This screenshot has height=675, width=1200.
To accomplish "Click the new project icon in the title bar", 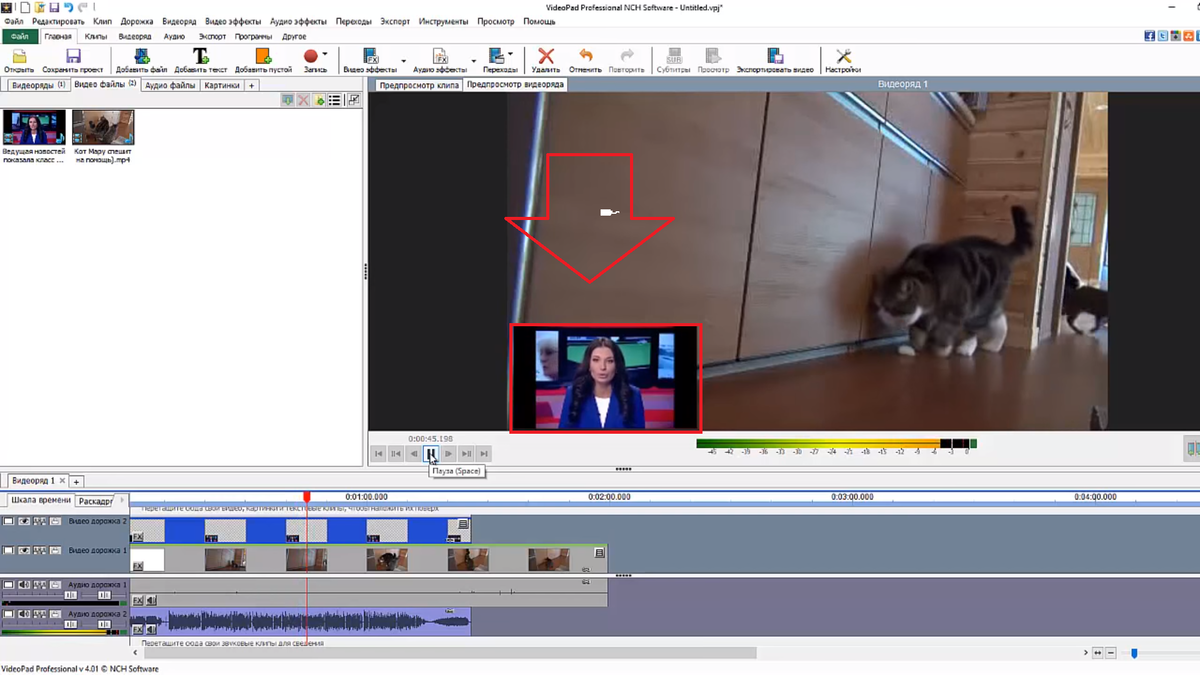I will coord(24,7).
